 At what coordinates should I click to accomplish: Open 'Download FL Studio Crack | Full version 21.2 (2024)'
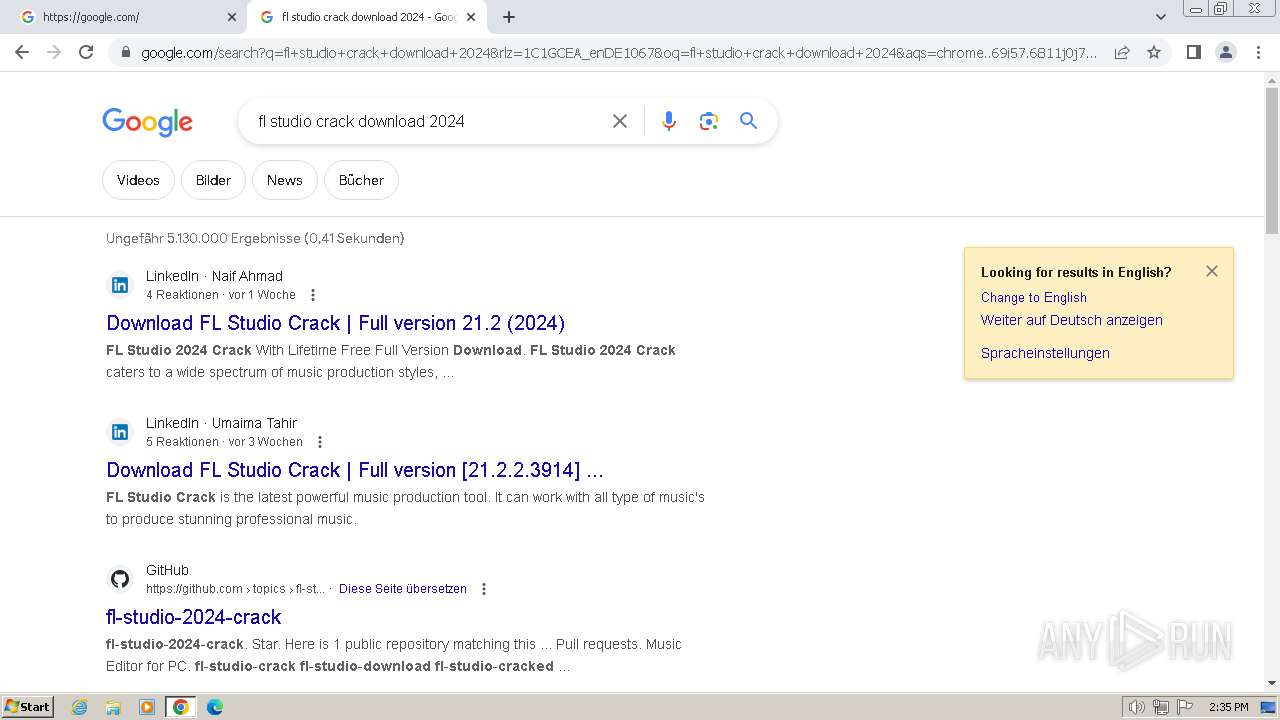pos(335,323)
